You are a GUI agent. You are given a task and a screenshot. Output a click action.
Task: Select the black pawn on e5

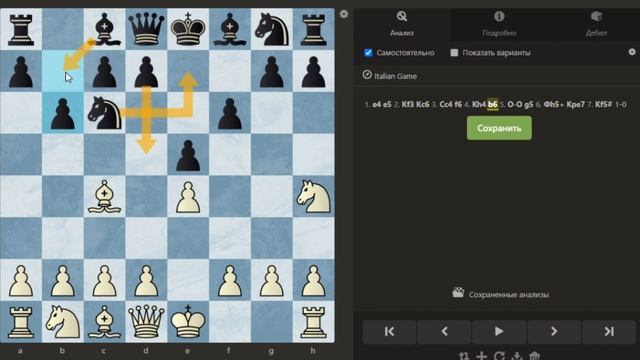pos(188,155)
